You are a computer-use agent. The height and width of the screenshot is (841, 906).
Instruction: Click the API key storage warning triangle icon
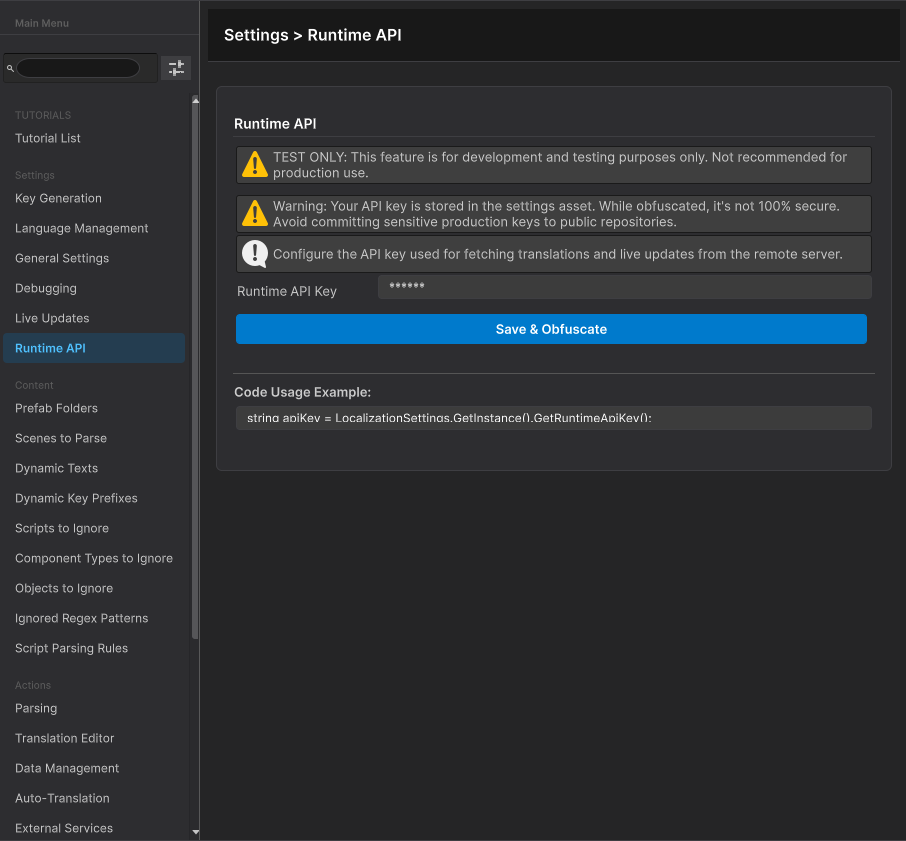254,212
